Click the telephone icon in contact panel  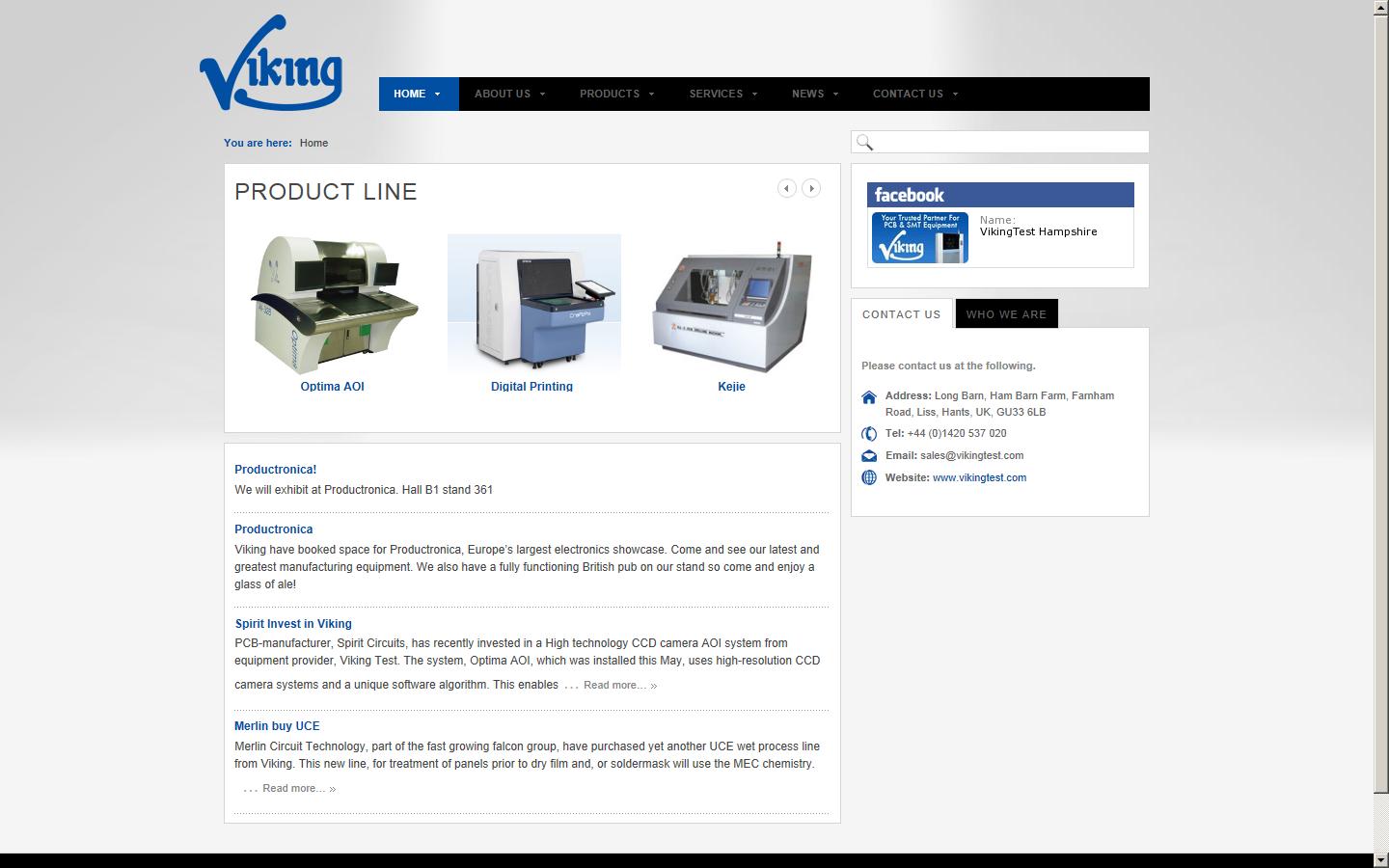[869, 434]
